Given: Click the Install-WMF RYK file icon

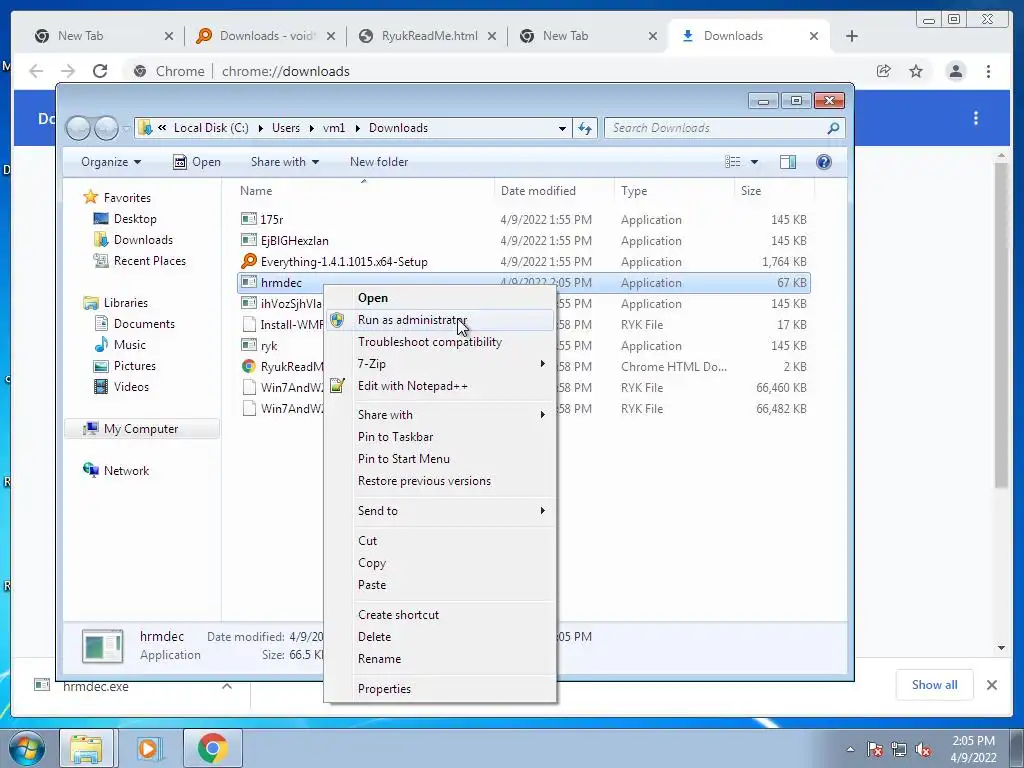Looking at the screenshot, I should coord(249,325).
